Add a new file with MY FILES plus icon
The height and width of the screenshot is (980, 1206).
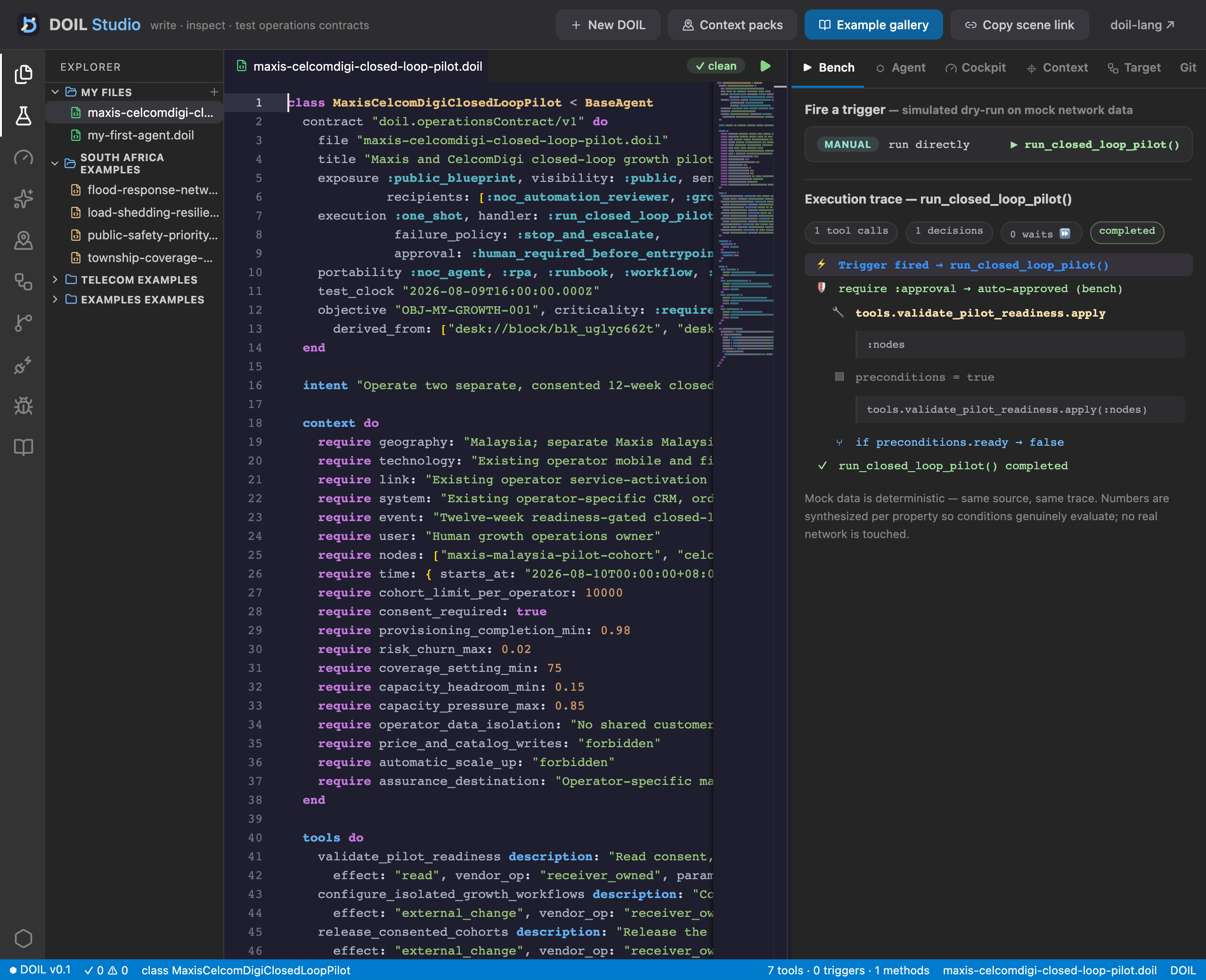(214, 92)
